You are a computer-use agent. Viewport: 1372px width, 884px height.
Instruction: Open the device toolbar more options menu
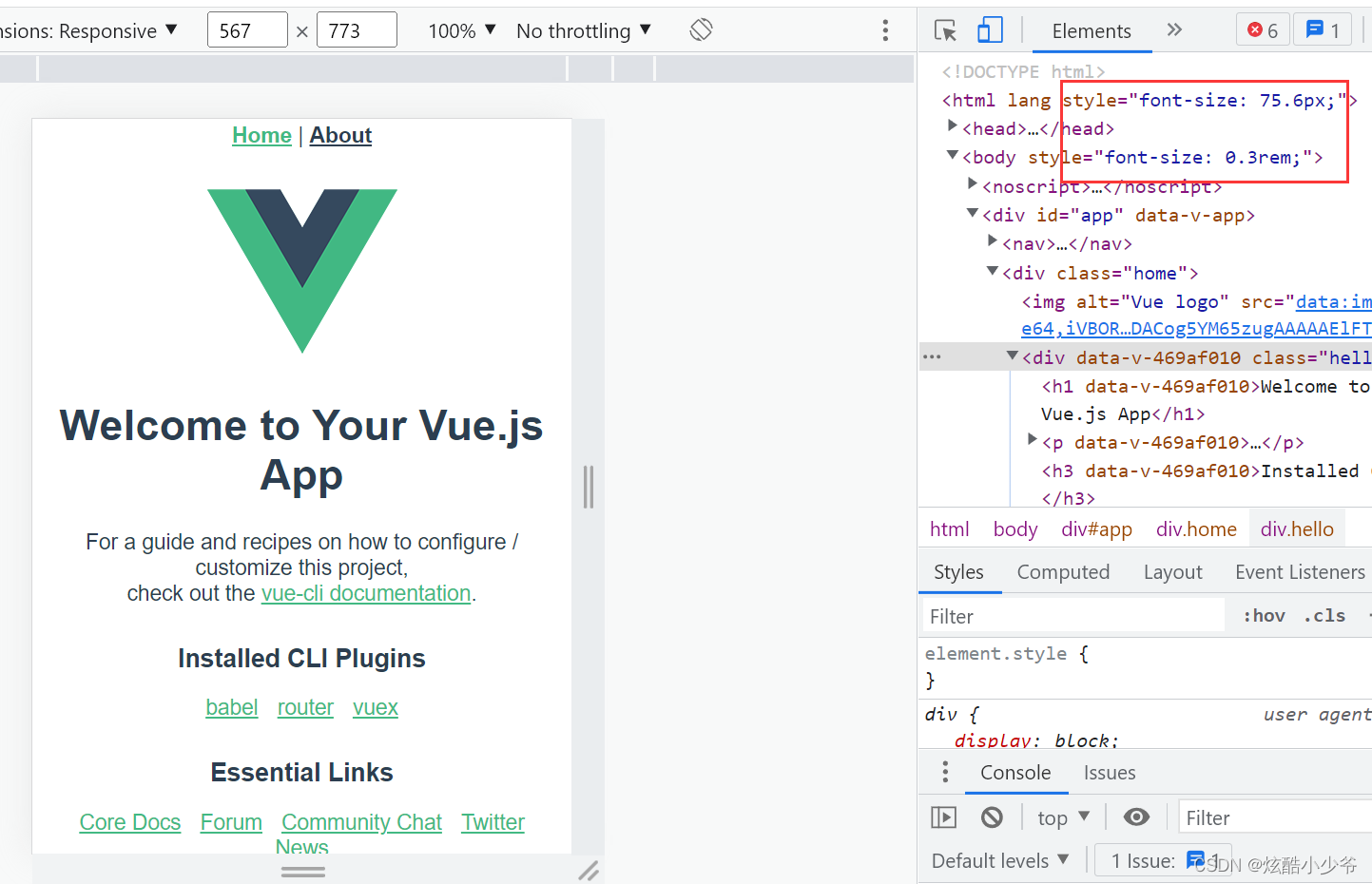885,30
